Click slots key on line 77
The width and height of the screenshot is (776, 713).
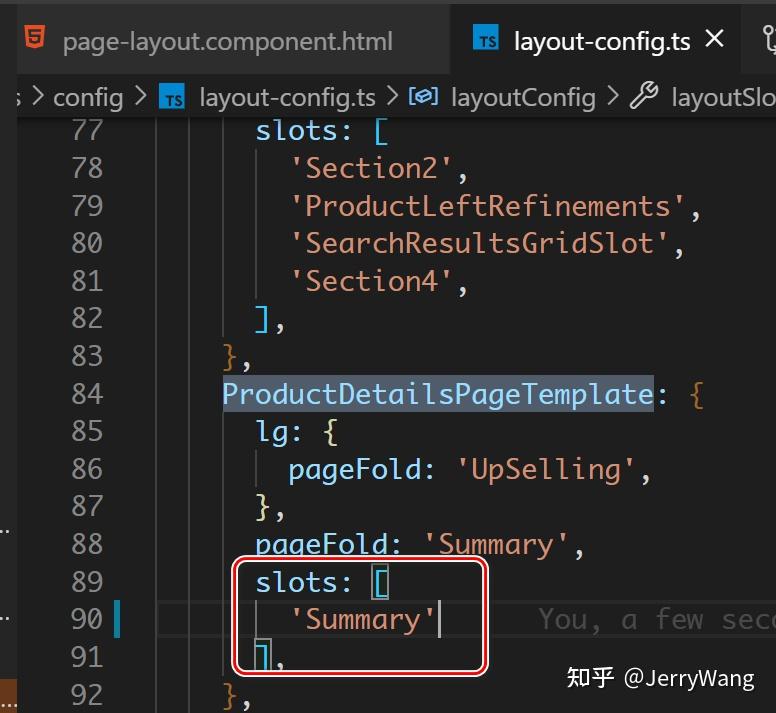click(296, 131)
